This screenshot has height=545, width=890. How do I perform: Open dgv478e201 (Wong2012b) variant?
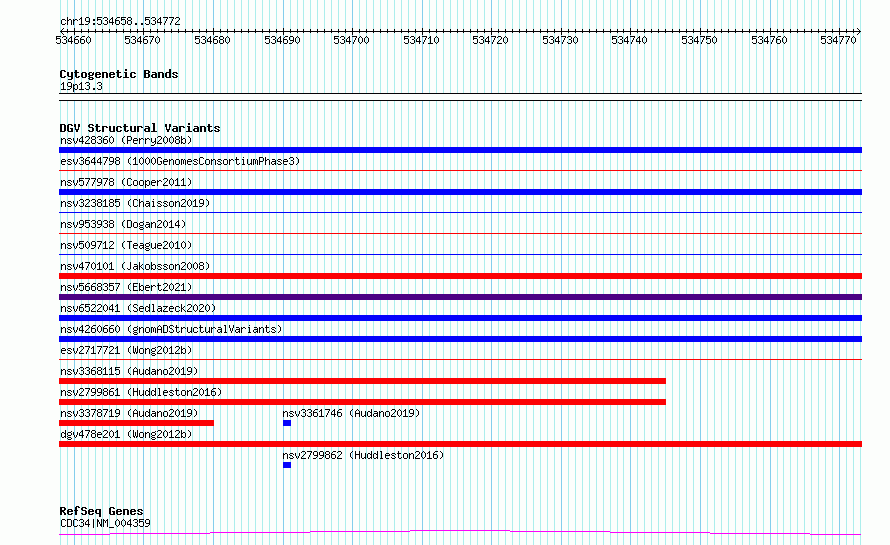(x=126, y=434)
